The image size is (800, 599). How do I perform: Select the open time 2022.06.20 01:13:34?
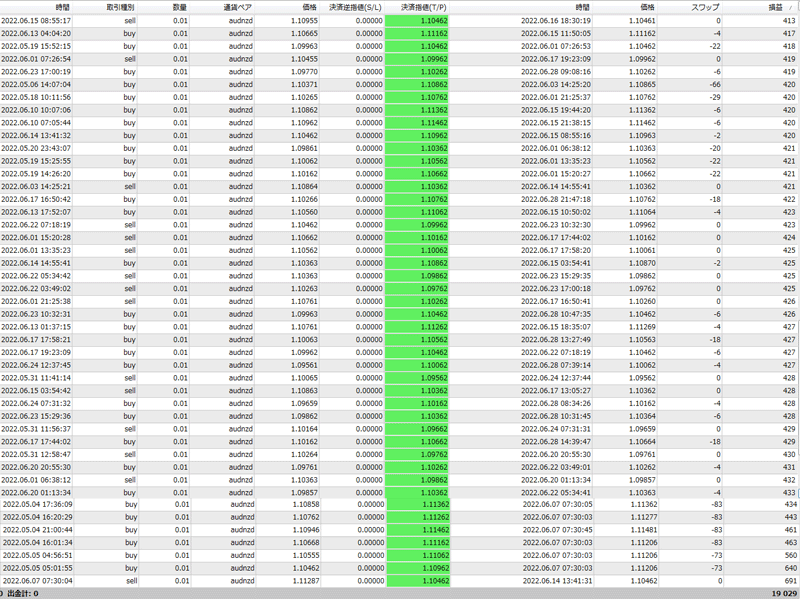pos(36,493)
